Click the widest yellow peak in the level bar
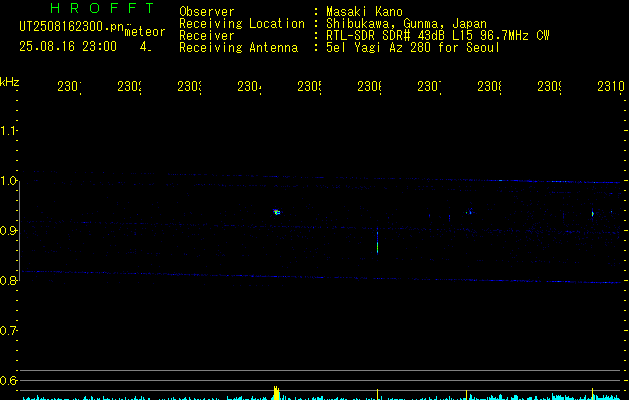Image resolution: width=629 pixels, height=400 pixels. pyautogui.click(x=276, y=393)
